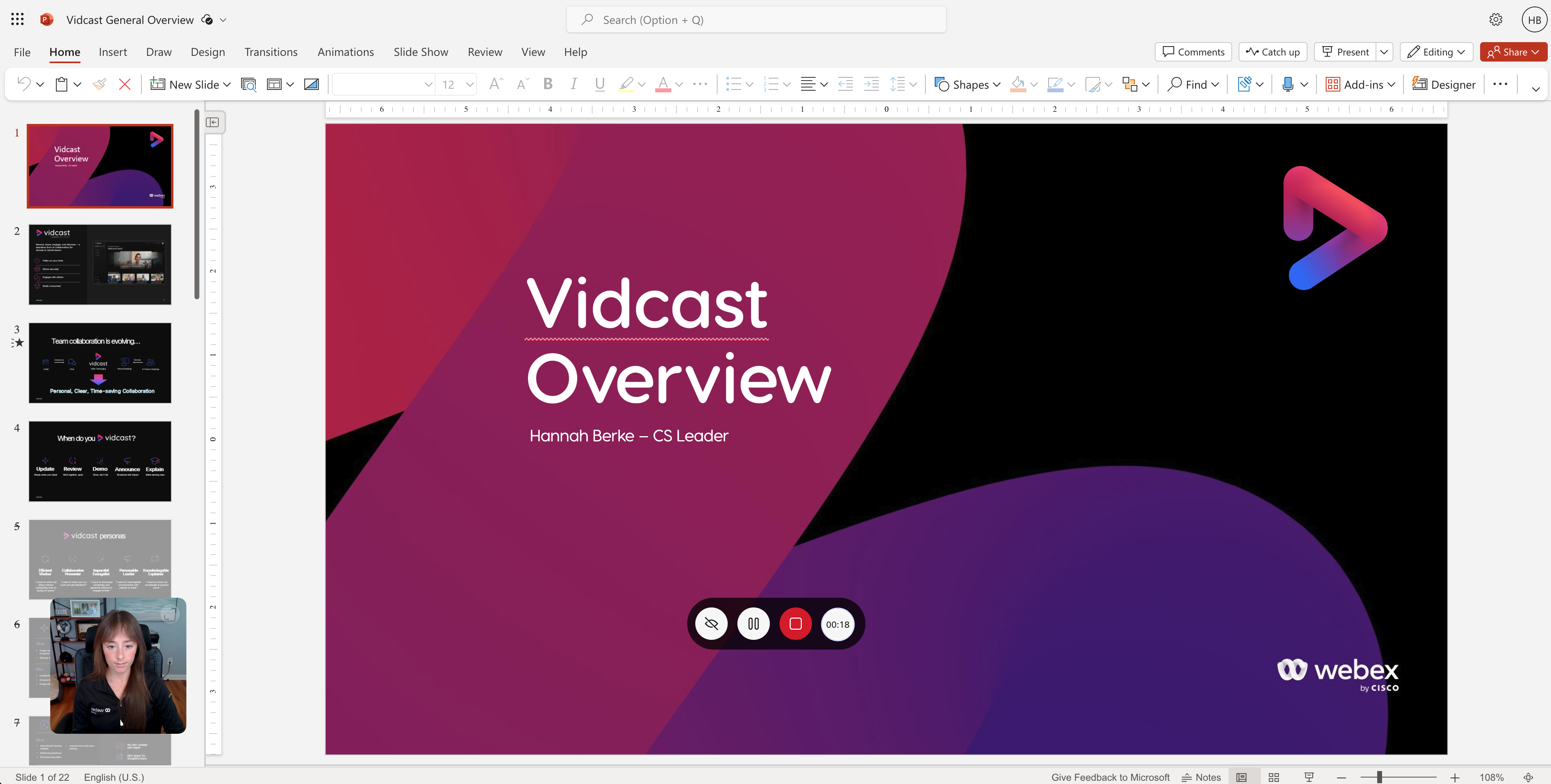Open the Editing mode dropdown
The image size is (1551, 784).
(x=1437, y=52)
